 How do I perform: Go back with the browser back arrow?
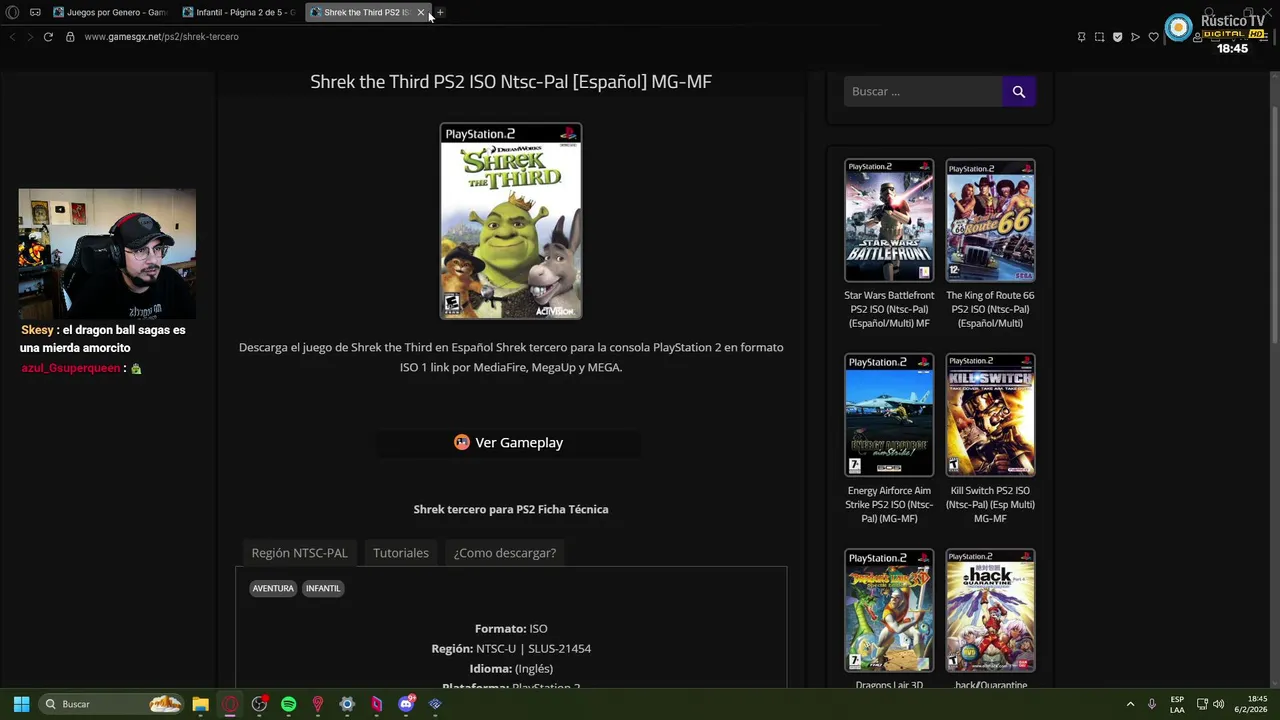(12, 37)
